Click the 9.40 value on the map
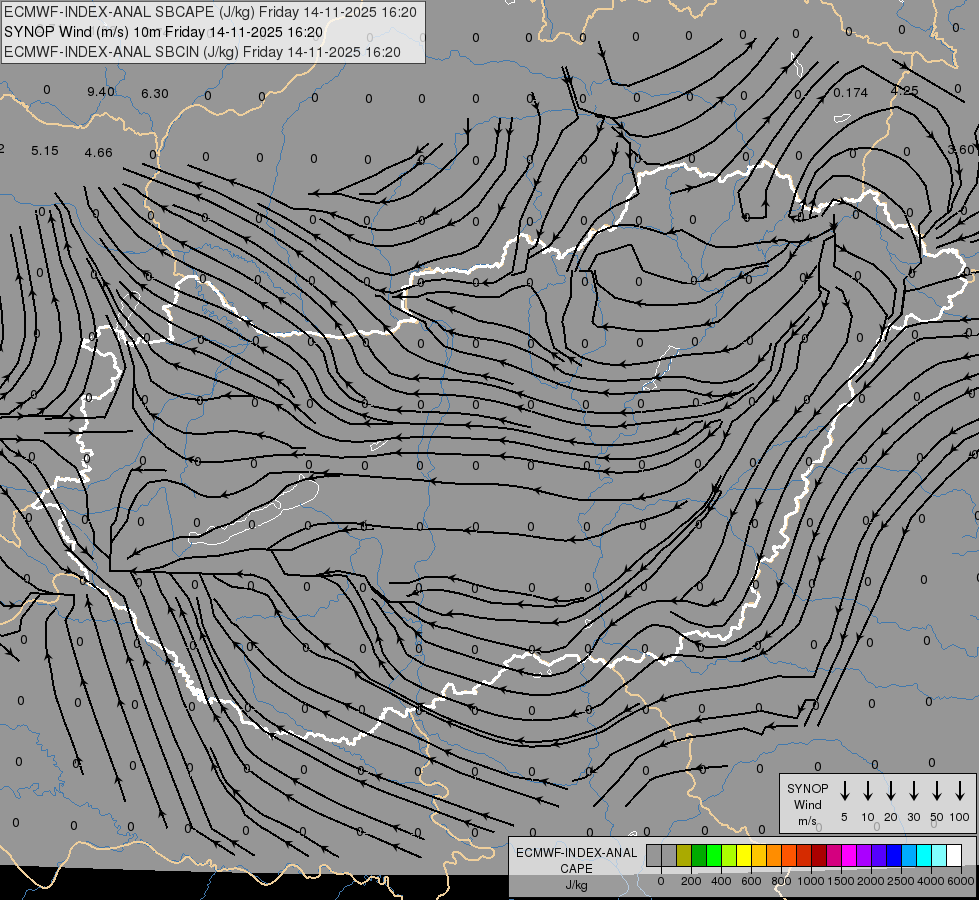The image size is (979, 900). [x=101, y=92]
